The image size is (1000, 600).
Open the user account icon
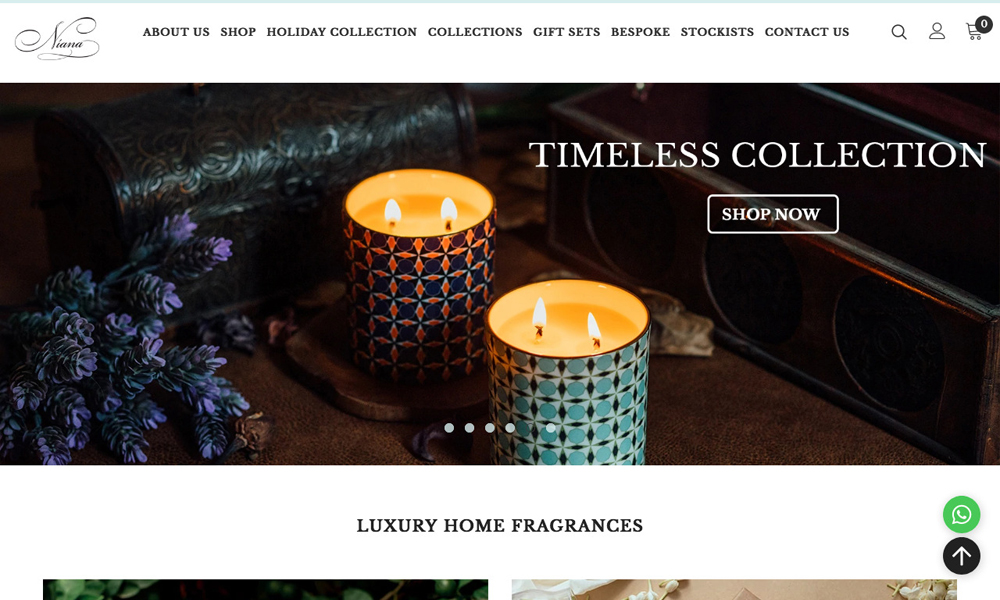pyautogui.click(x=936, y=31)
